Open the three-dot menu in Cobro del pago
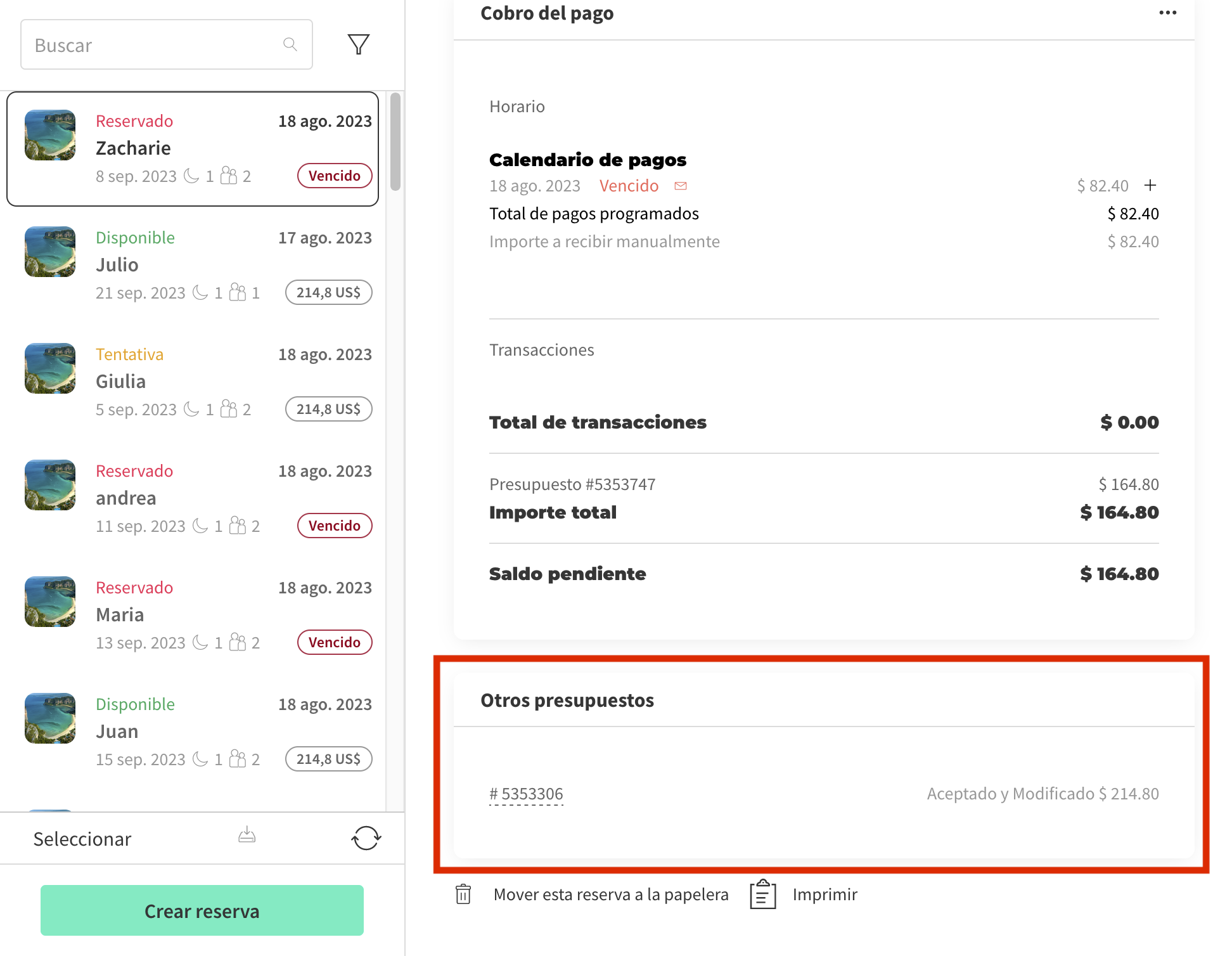 point(1167,13)
